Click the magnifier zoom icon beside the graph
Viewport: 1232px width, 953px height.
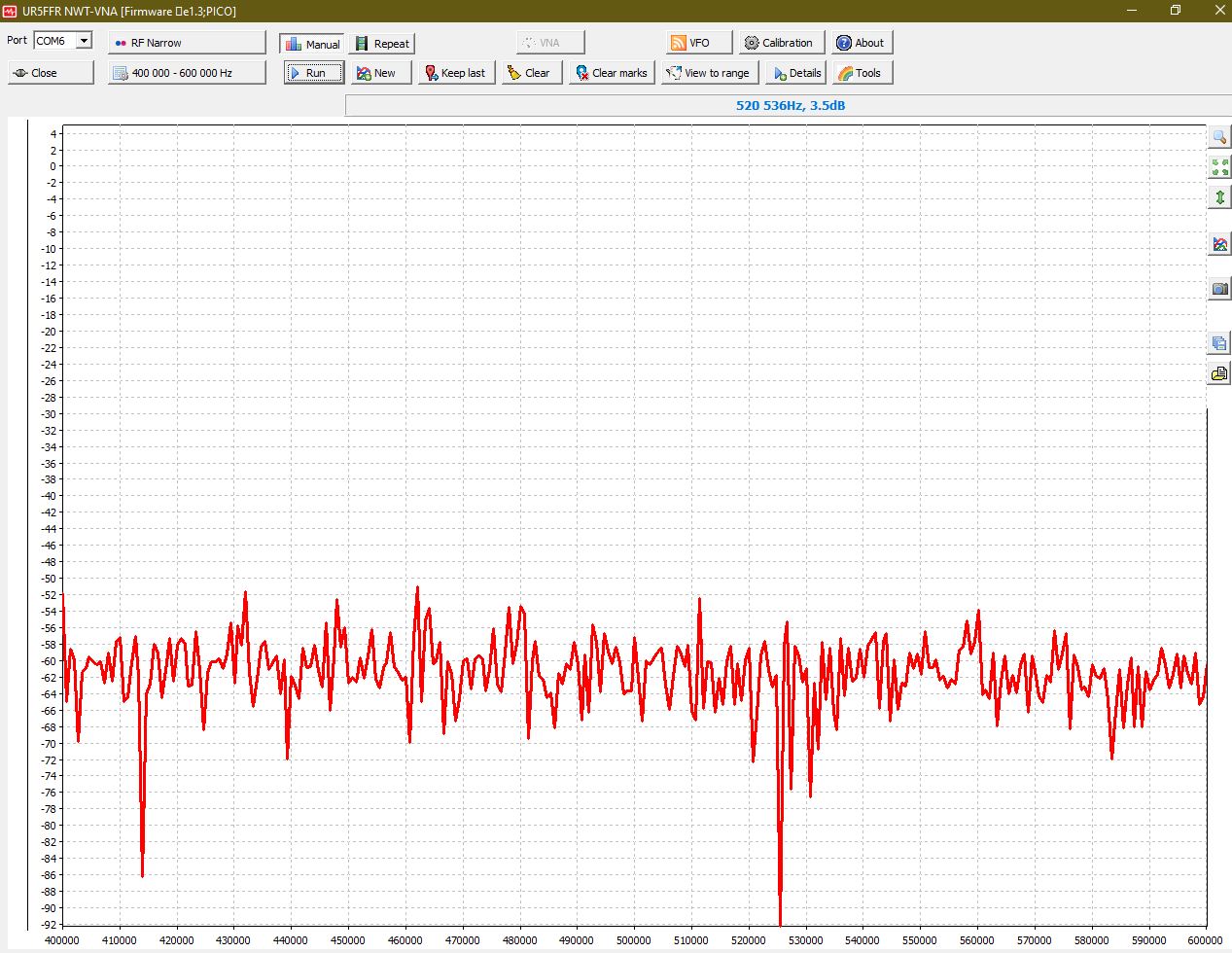coord(1219,137)
